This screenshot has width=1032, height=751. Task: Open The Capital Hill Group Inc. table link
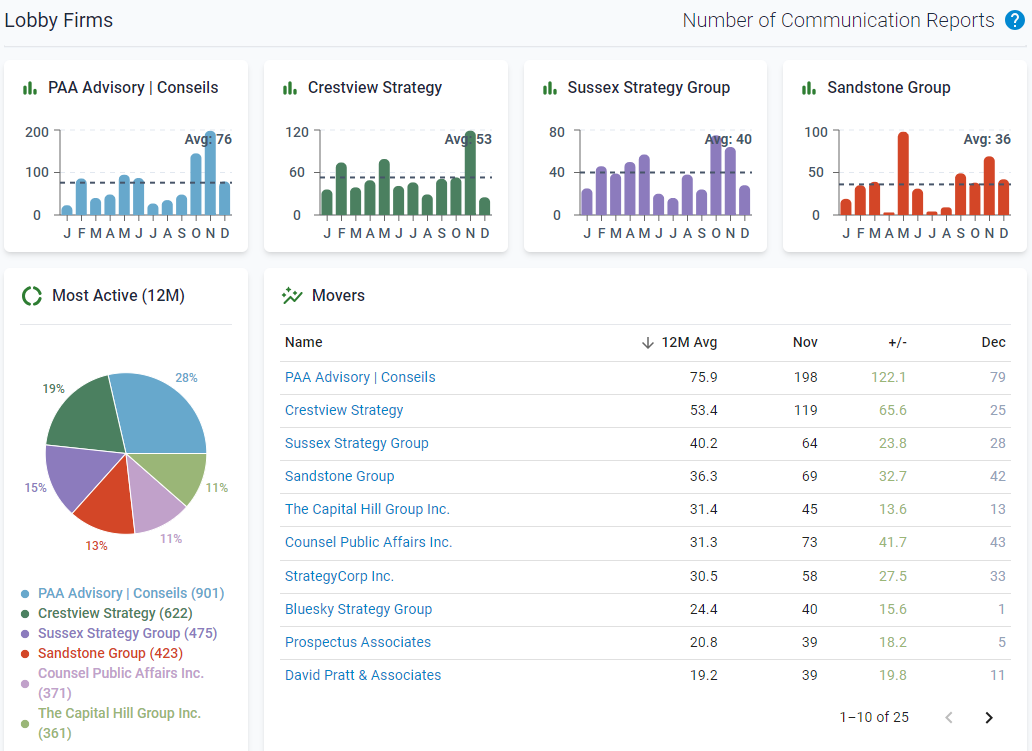coord(367,509)
